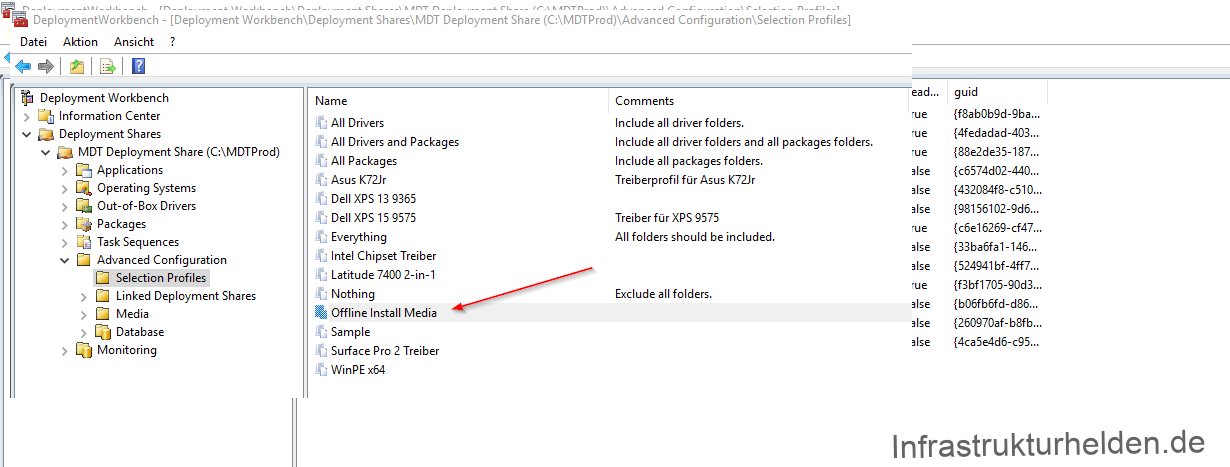Collapse the MDT Deployment Share node
The width and height of the screenshot is (1230, 467).
click(x=46, y=152)
